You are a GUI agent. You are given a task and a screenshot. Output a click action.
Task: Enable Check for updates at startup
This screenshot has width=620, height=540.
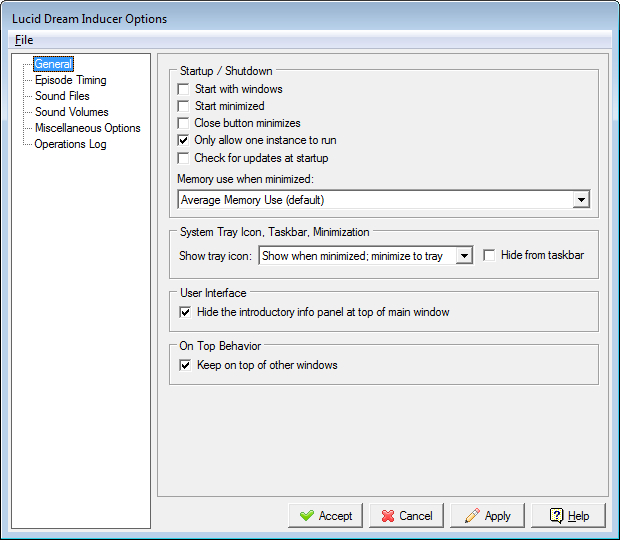184,158
